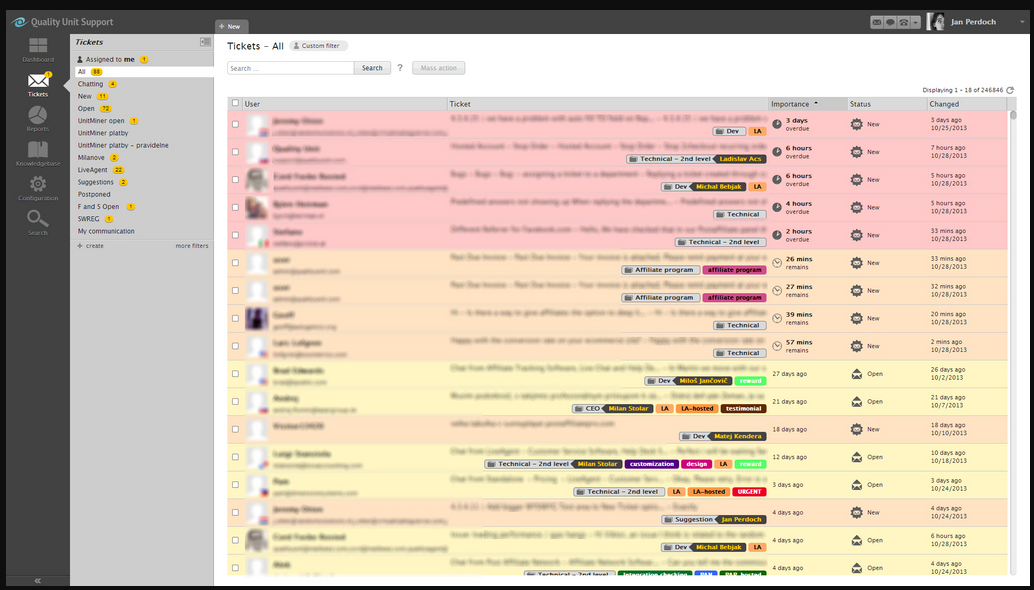Select the Postponed filter

tap(94, 194)
